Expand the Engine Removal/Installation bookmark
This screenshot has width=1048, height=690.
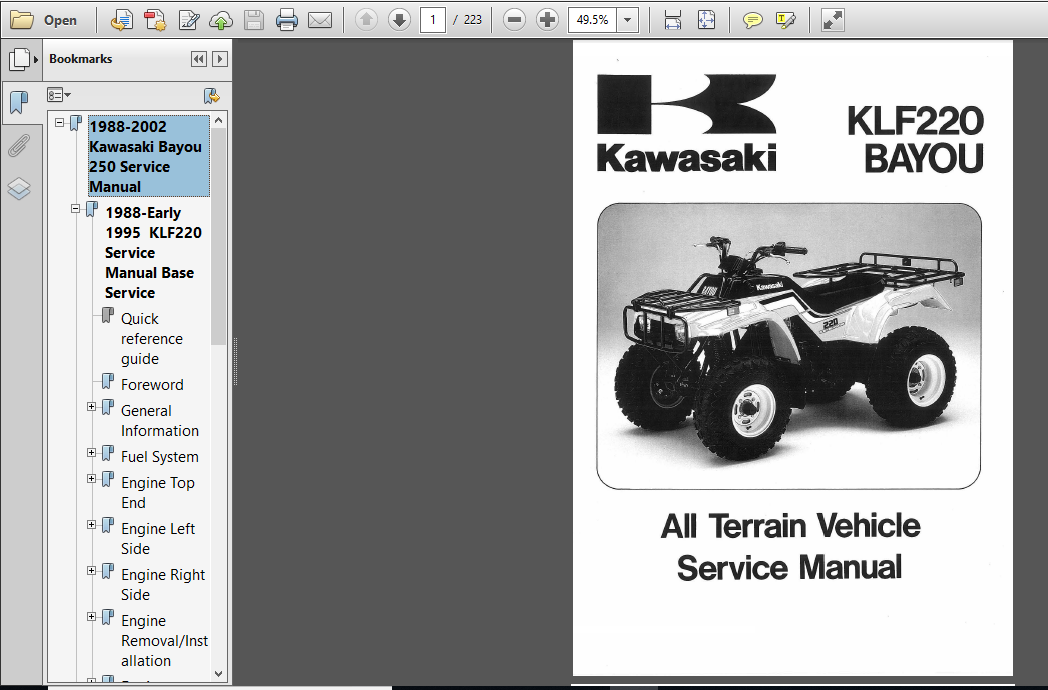[x=92, y=616]
